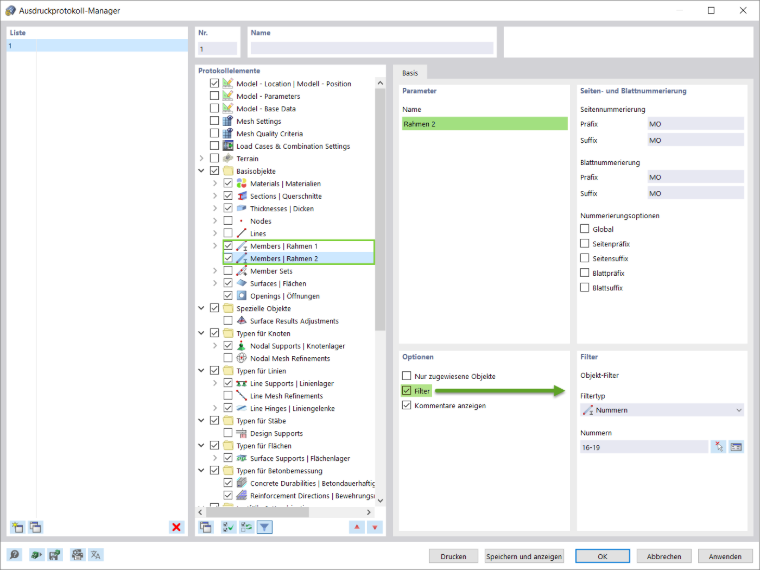This screenshot has width=760, height=570.
Task: Click the Terrain icon
Action: tap(228, 158)
